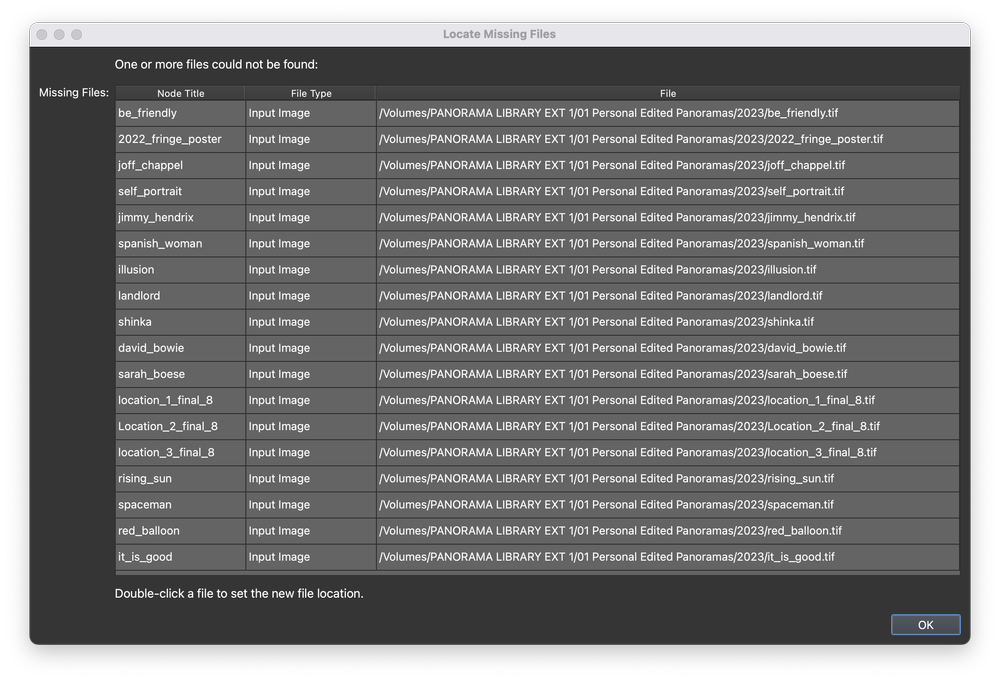This screenshot has width=1000, height=681.
Task: Select the Location_2_final_8 node title cell
Action: [x=180, y=427]
